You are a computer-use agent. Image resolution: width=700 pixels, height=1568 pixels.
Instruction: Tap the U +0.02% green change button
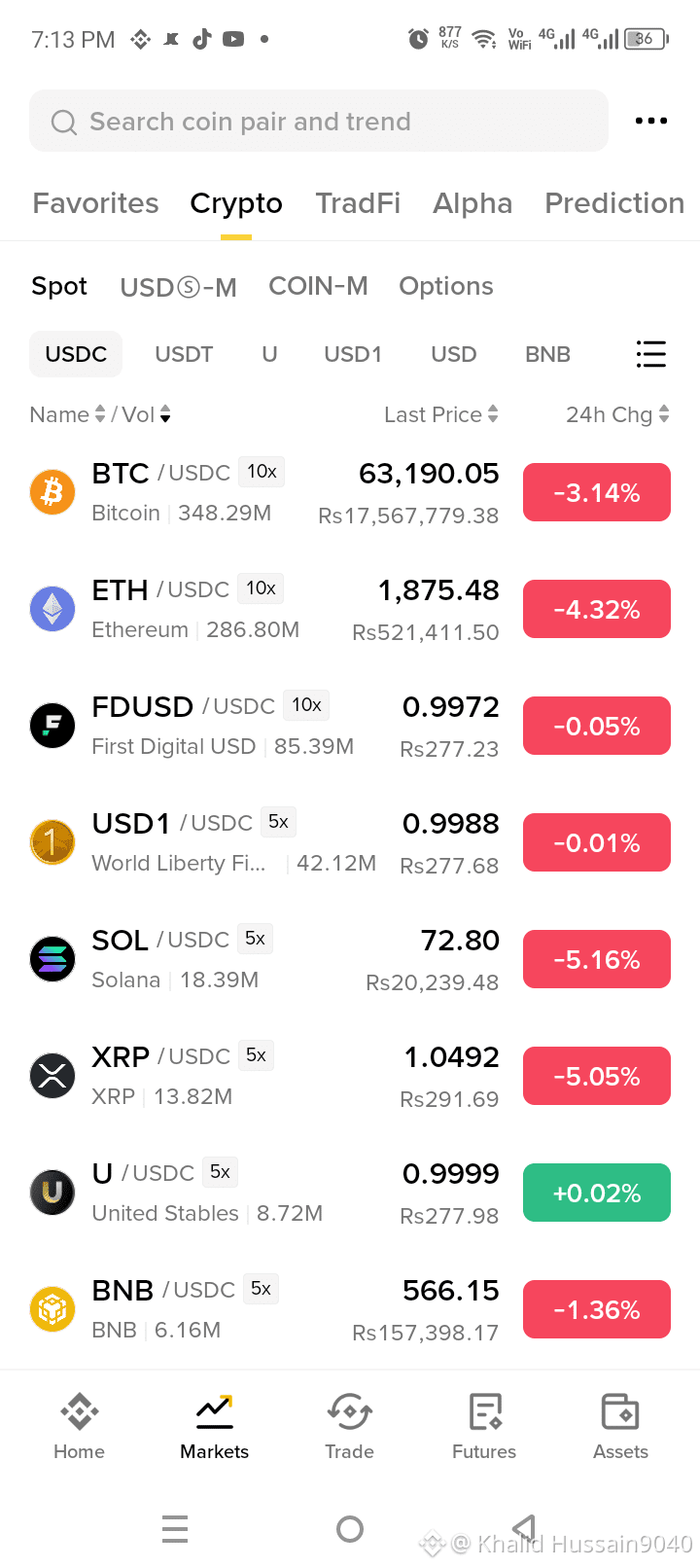tap(597, 1193)
